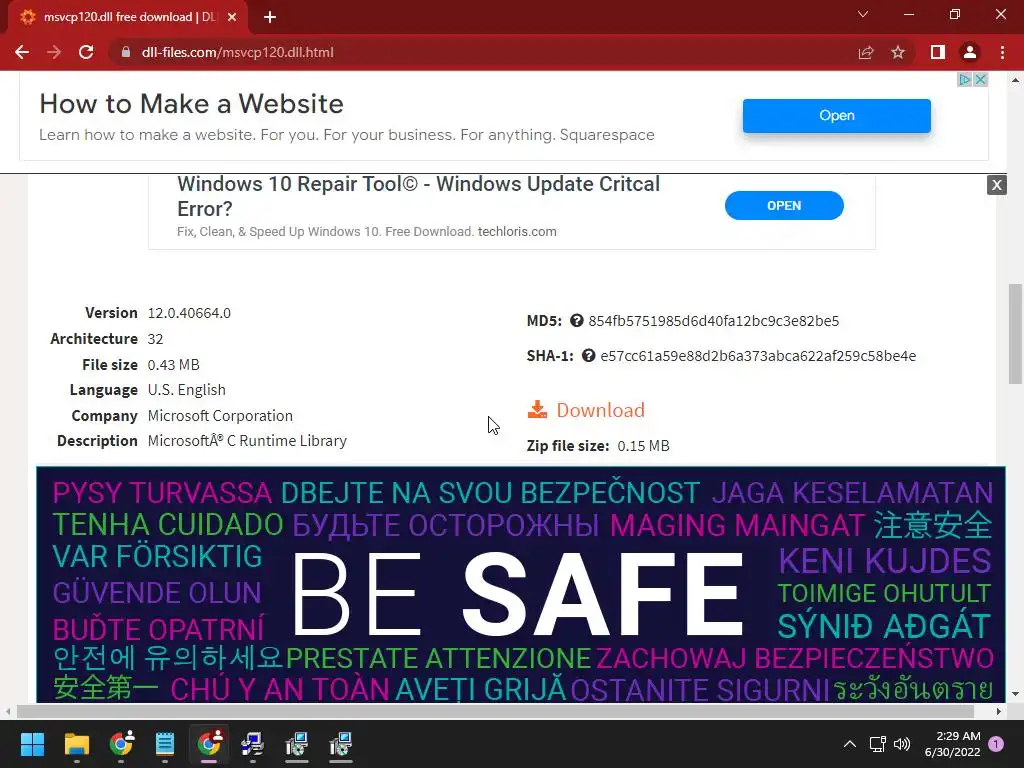This screenshot has height=768, width=1024.
Task: Open a new browser tab
Action: point(270,17)
